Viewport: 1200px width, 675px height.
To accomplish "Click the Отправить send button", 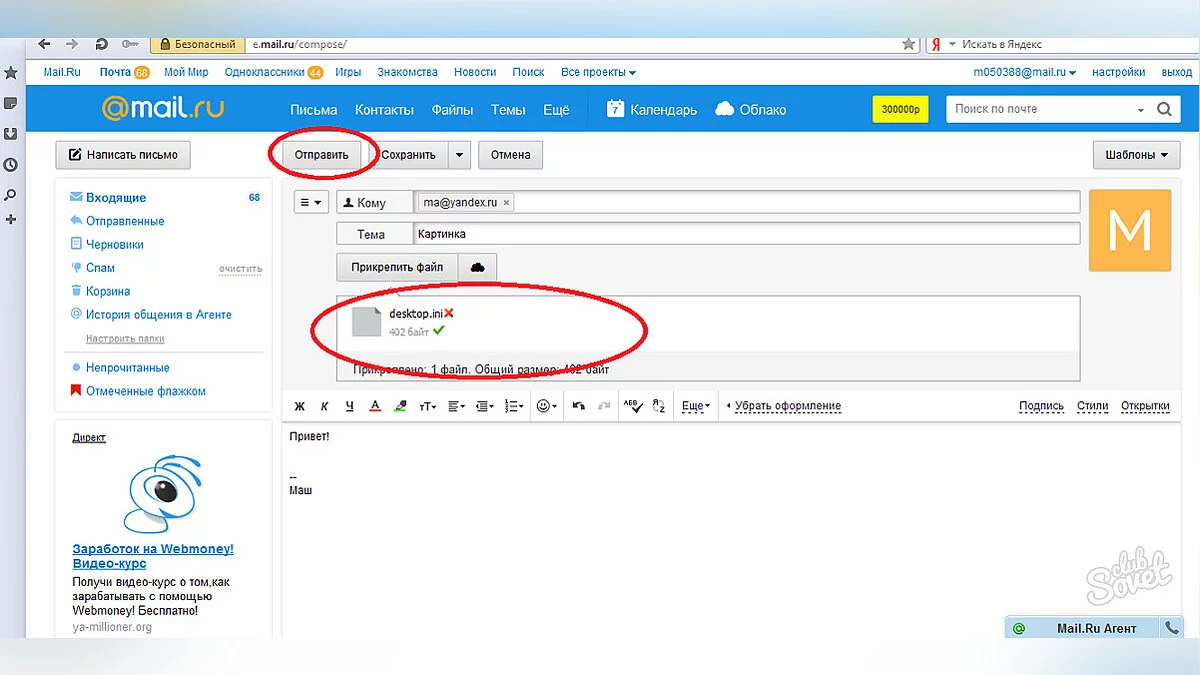I will pyautogui.click(x=321, y=155).
